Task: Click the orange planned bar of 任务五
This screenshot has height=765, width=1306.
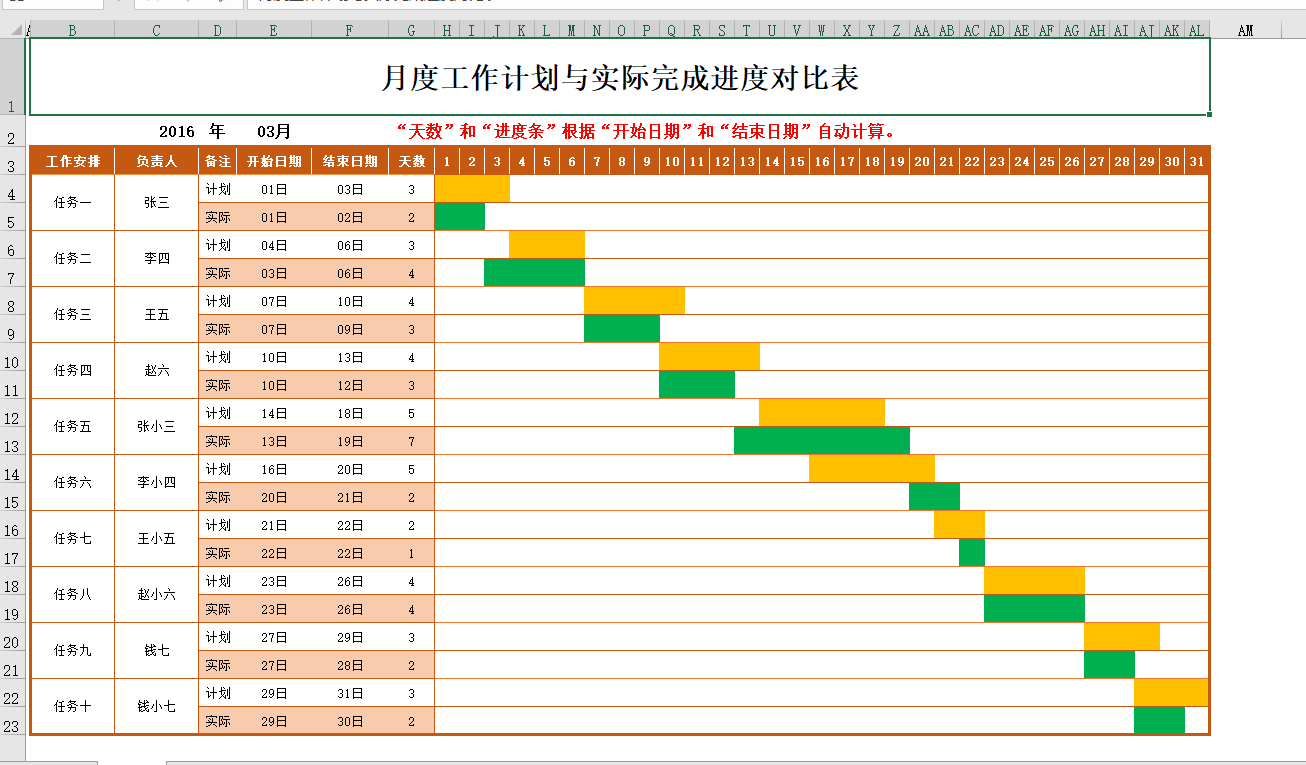Action: point(822,413)
